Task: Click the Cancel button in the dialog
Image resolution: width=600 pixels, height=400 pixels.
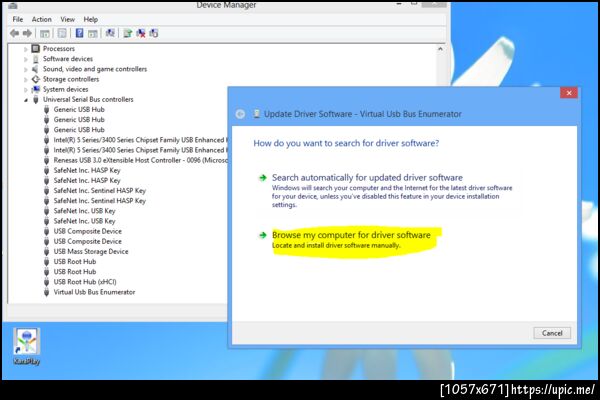Action: (x=552, y=333)
